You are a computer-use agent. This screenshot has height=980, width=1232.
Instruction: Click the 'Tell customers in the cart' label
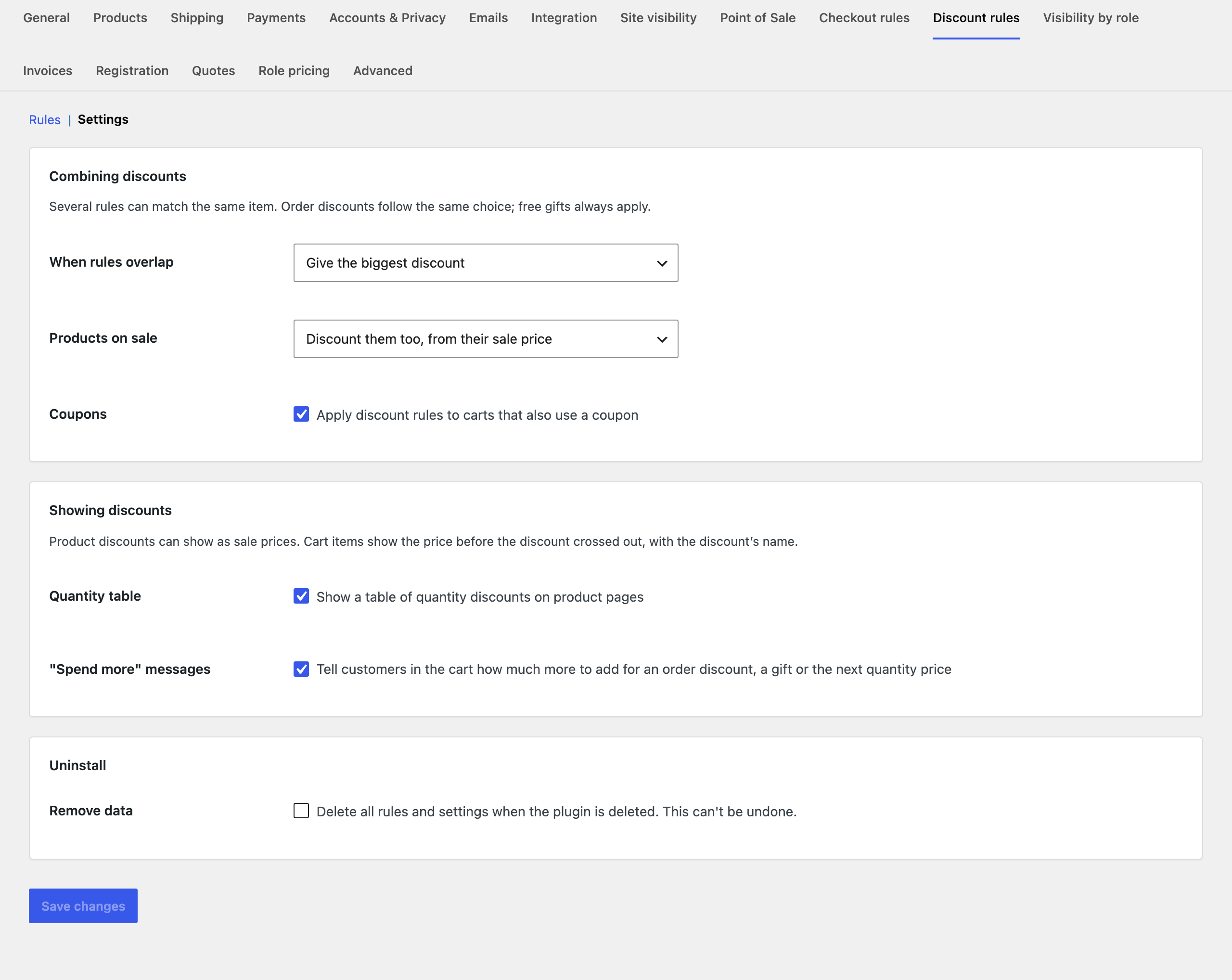(x=634, y=669)
